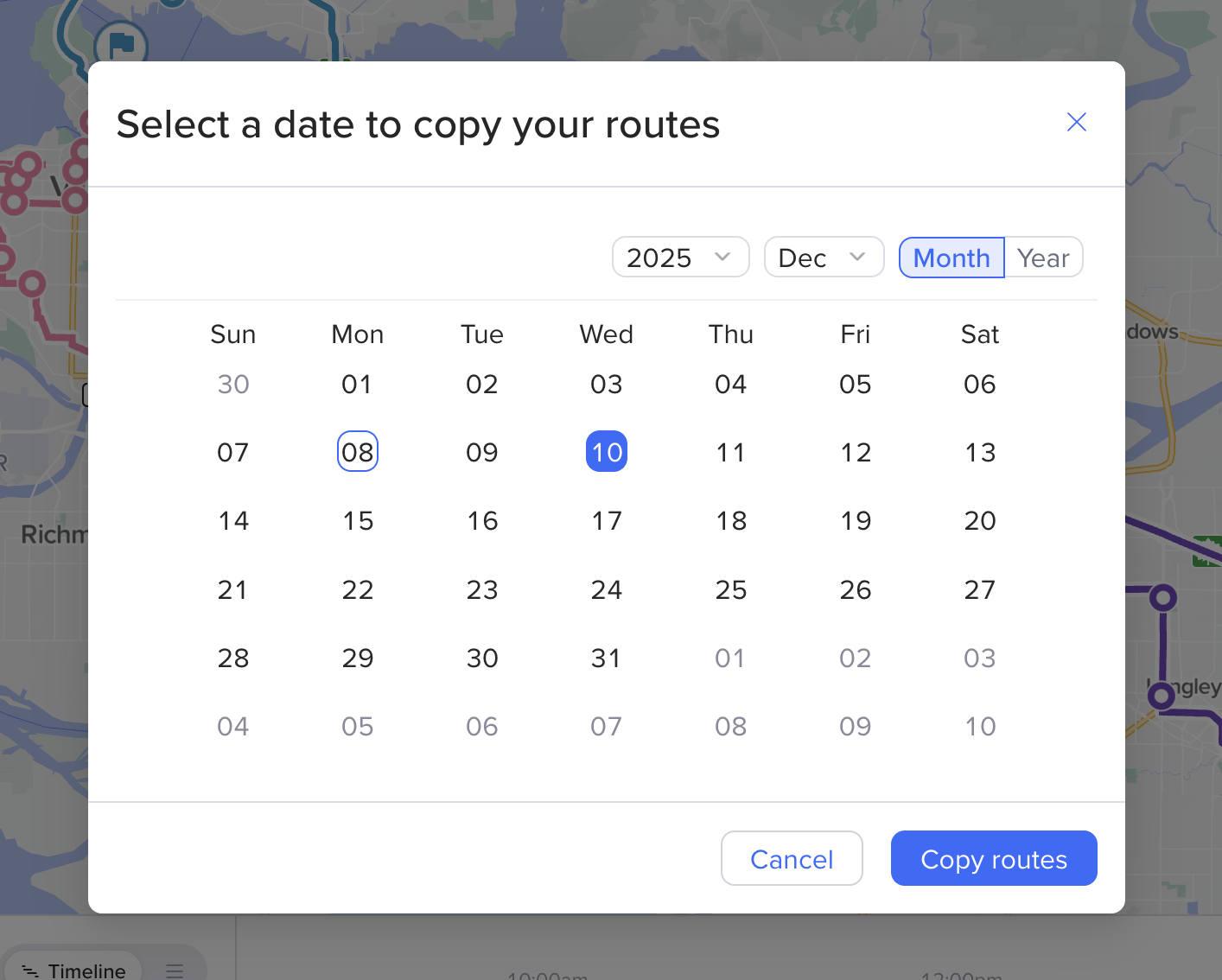
Task: Select December 8 on the calendar
Action: point(358,452)
